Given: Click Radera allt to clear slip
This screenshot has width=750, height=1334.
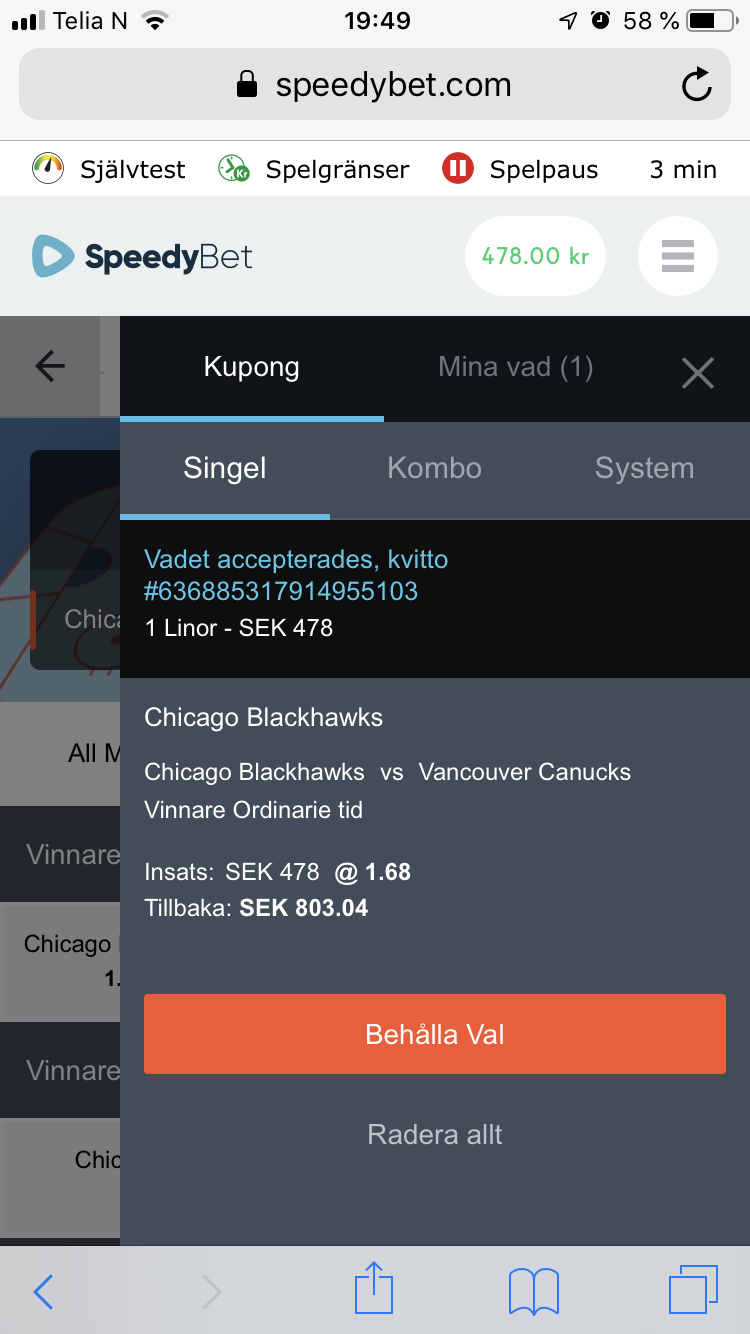Looking at the screenshot, I should click(x=435, y=1134).
